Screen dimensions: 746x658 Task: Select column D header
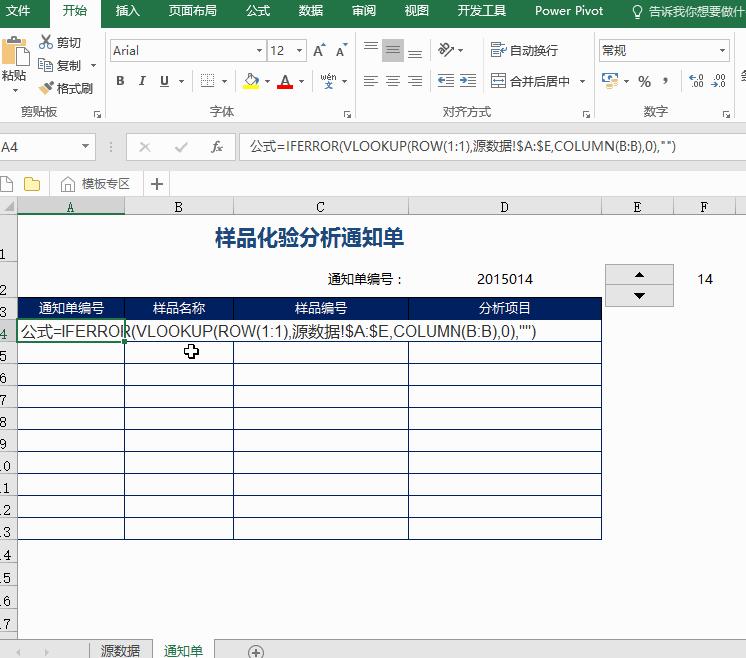coord(505,207)
